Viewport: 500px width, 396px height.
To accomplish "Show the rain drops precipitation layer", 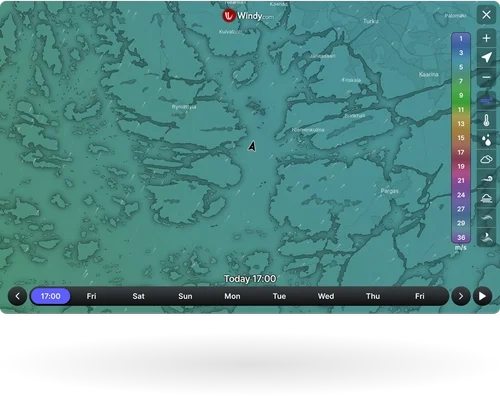I will 486,140.
